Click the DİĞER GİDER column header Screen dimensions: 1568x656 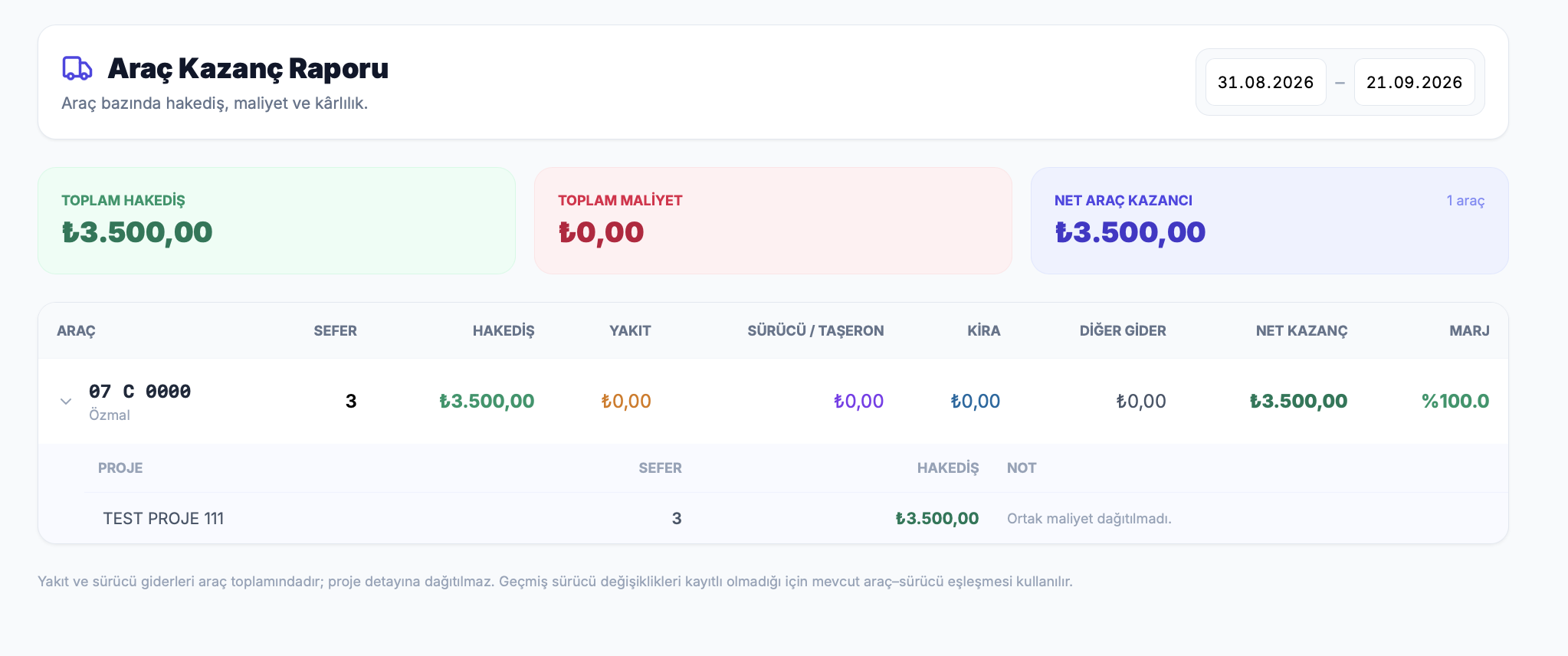1123,331
